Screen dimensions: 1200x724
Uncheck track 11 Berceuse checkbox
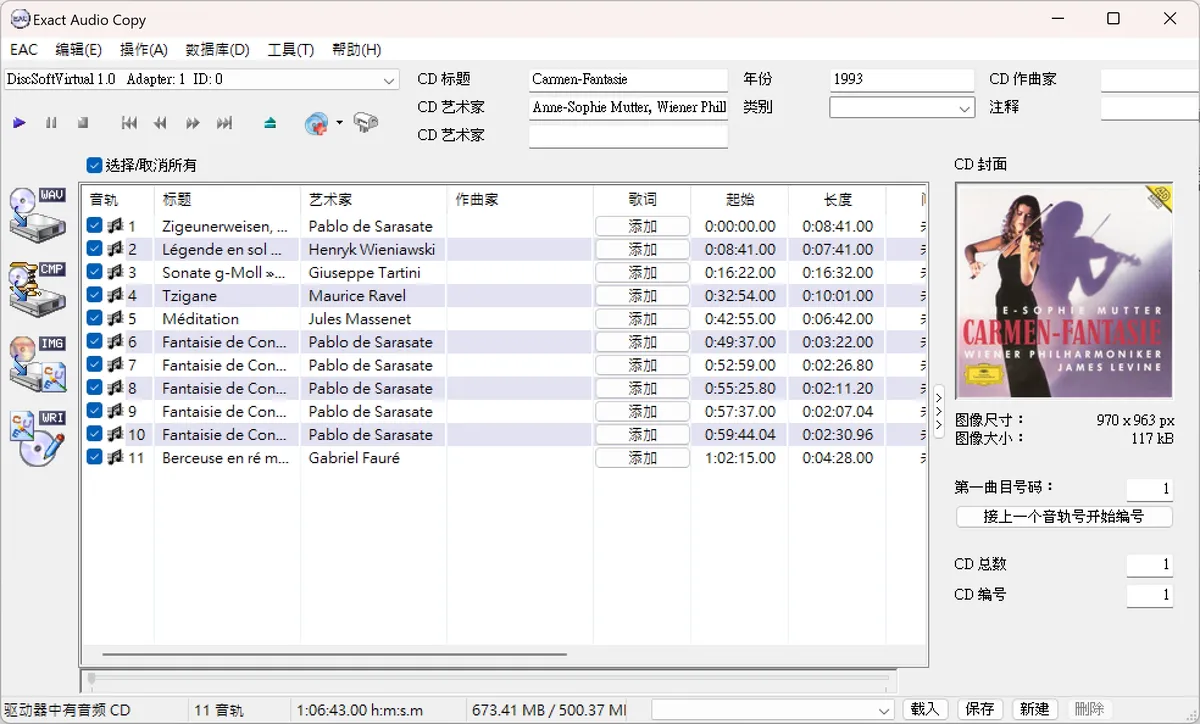tap(95, 458)
